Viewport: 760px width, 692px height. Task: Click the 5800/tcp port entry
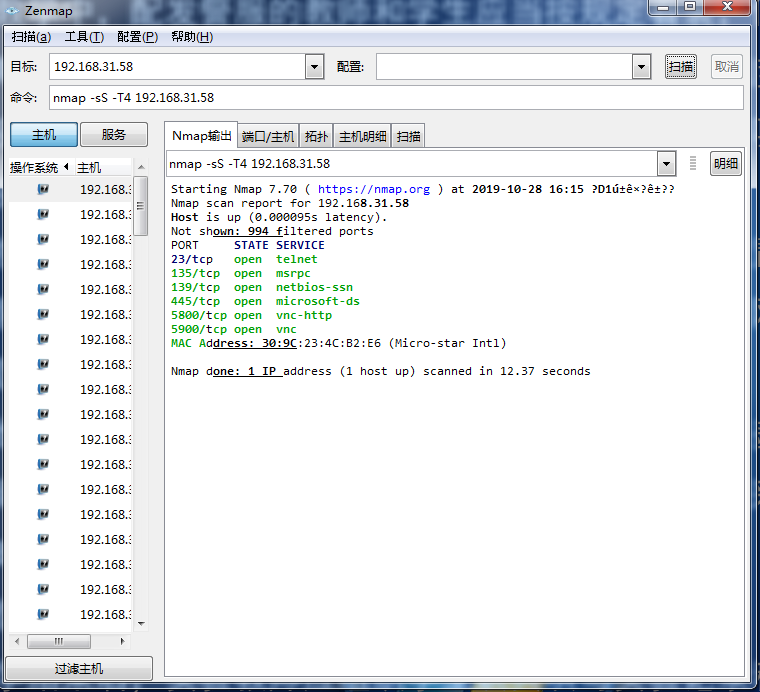199,315
